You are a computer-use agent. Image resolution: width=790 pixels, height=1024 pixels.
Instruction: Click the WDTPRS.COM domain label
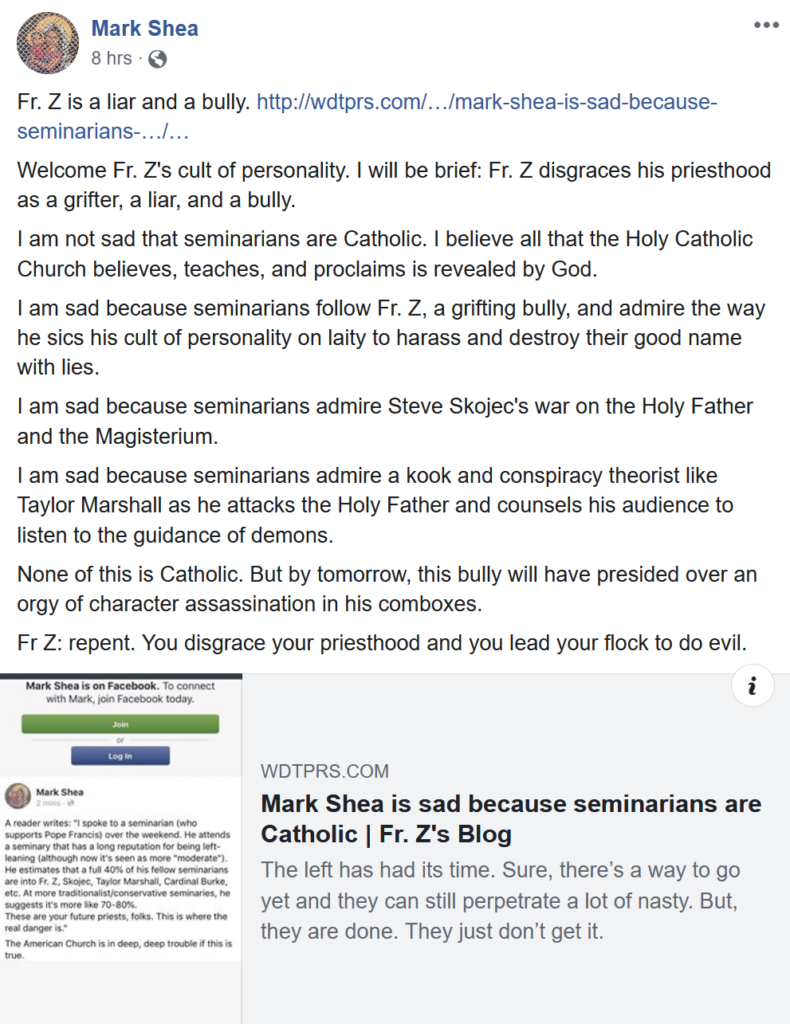tap(325, 771)
